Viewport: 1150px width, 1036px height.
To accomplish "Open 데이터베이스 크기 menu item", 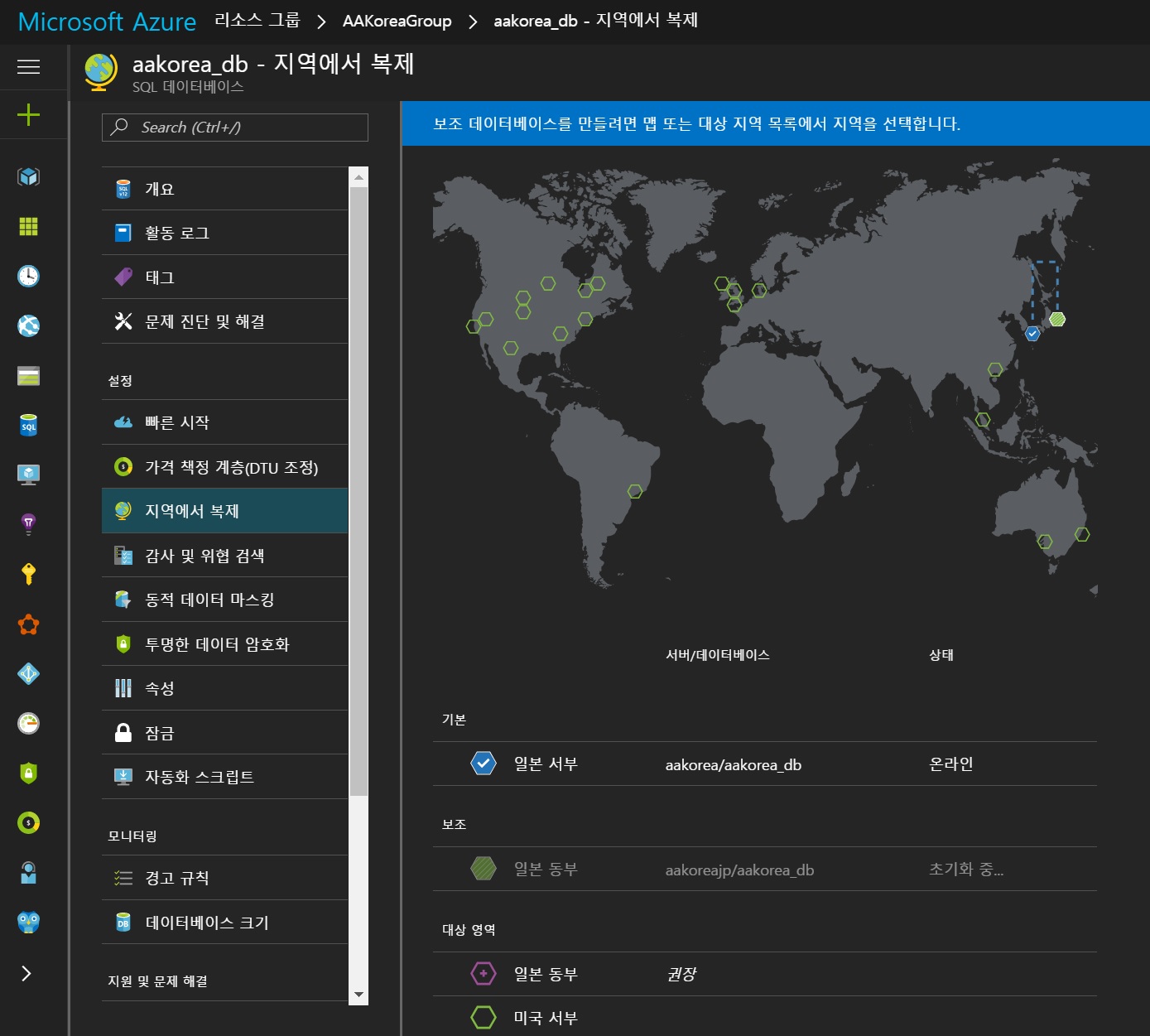I will [x=225, y=923].
